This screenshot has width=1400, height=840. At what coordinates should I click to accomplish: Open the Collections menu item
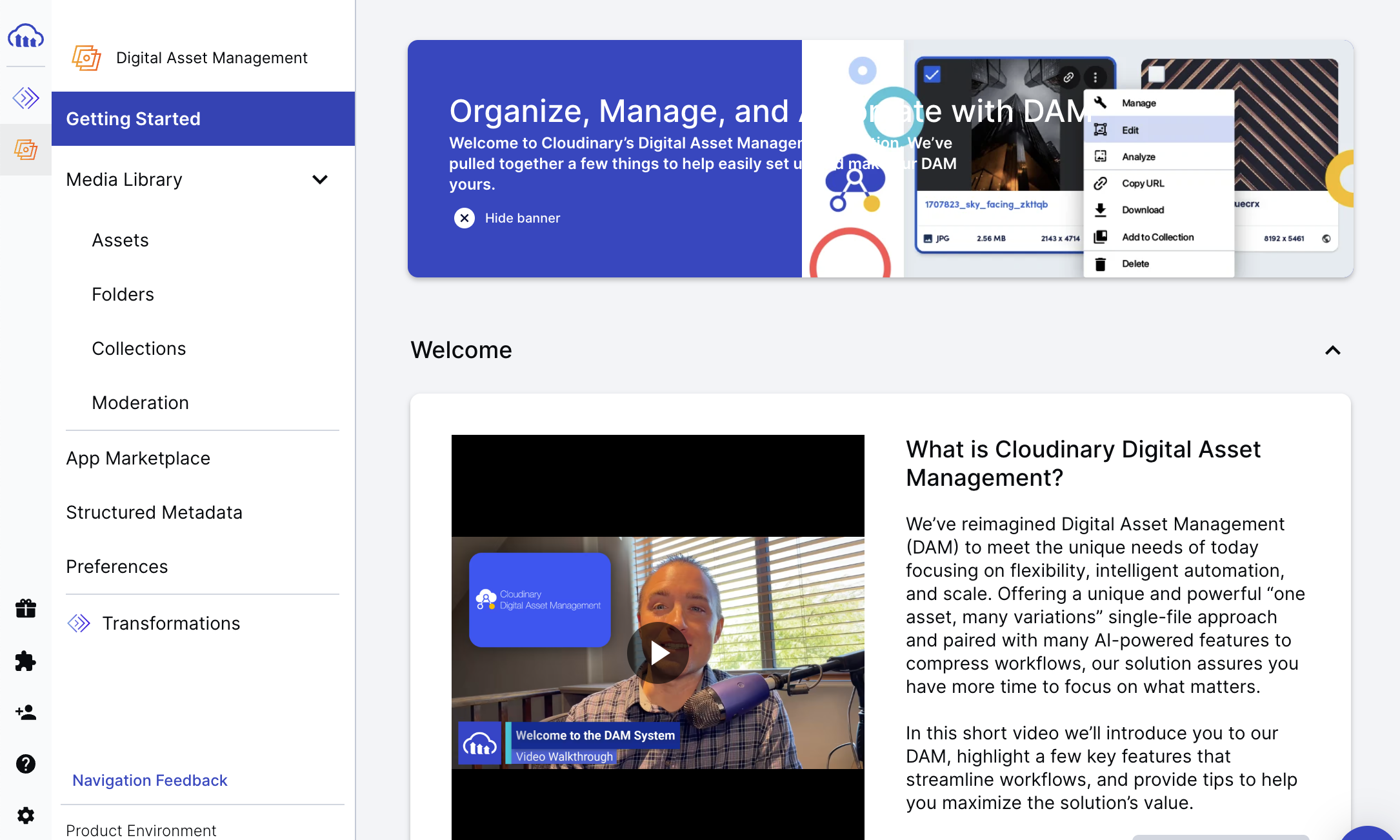pos(139,348)
